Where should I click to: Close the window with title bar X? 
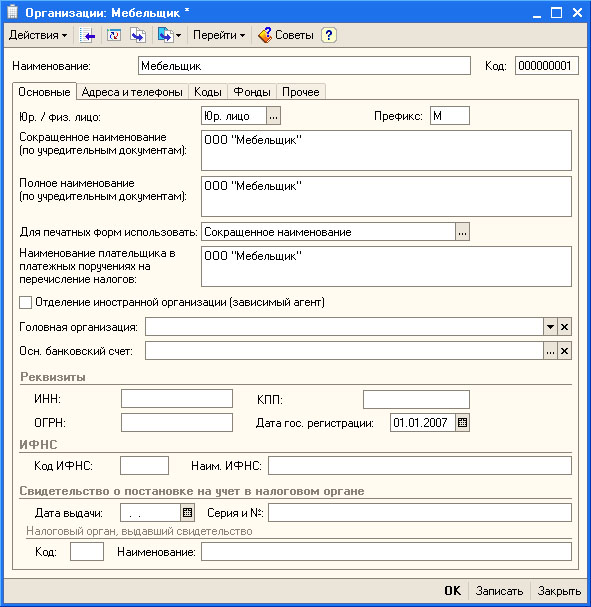[x=577, y=13]
